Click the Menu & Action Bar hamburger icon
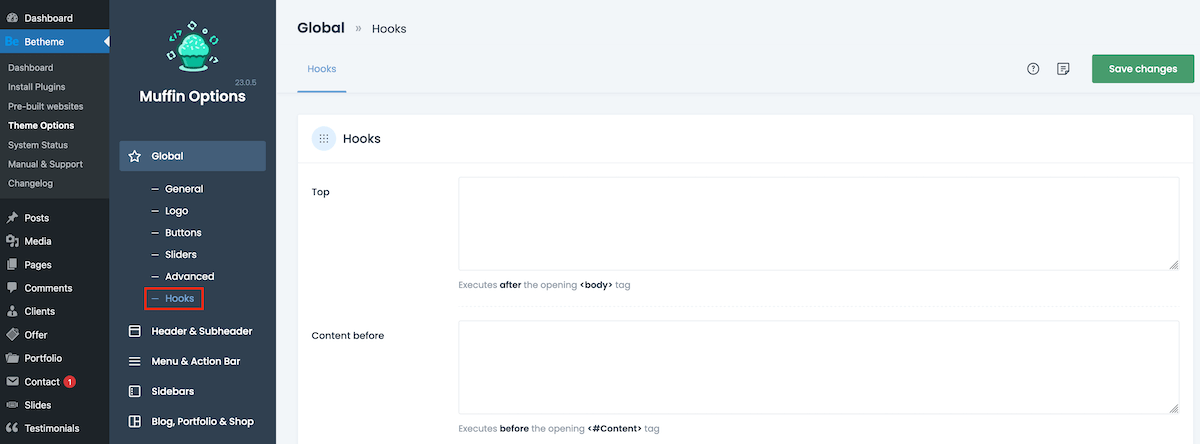1200x444 pixels. pyautogui.click(x=134, y=361)
